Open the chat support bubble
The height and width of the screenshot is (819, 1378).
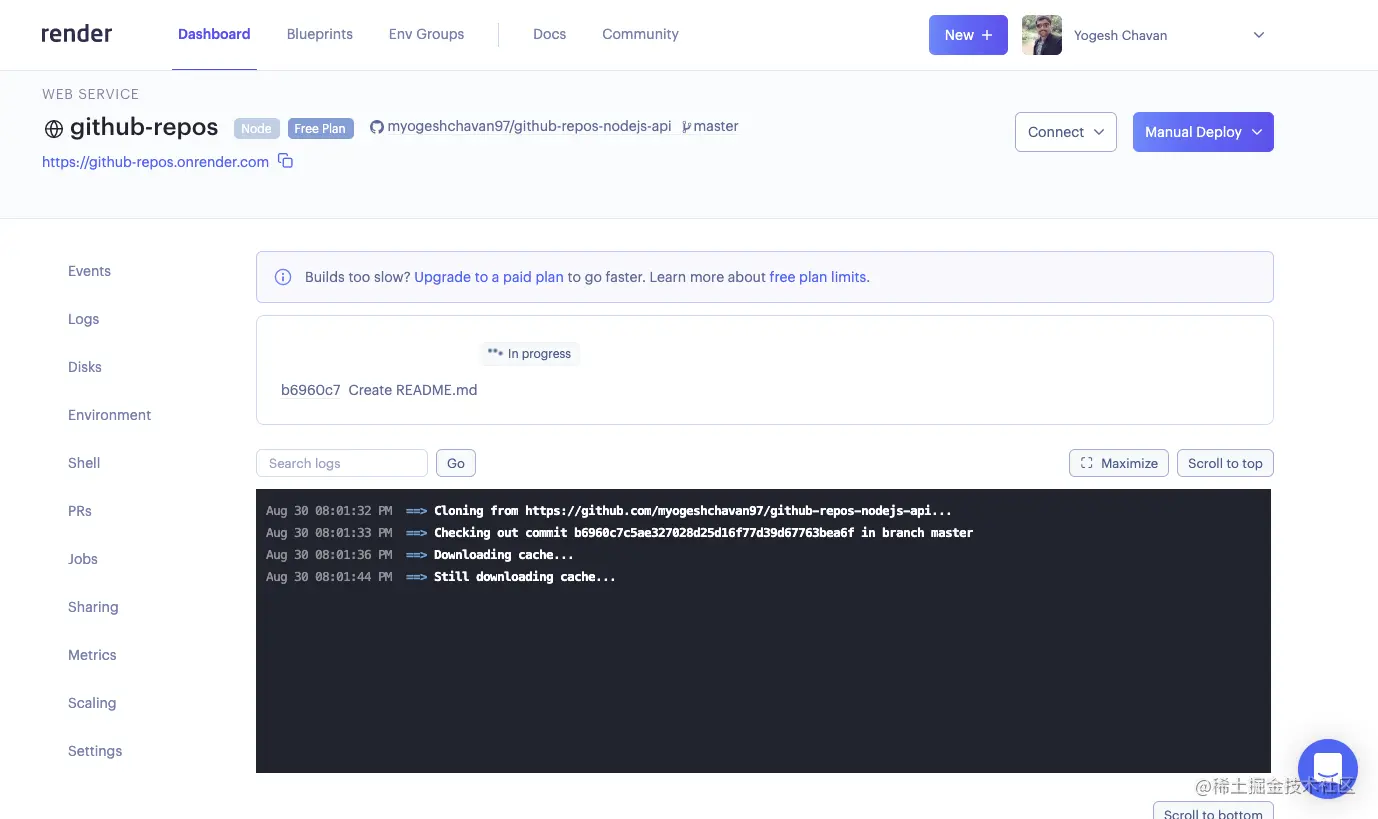[x=1328, y=768]
